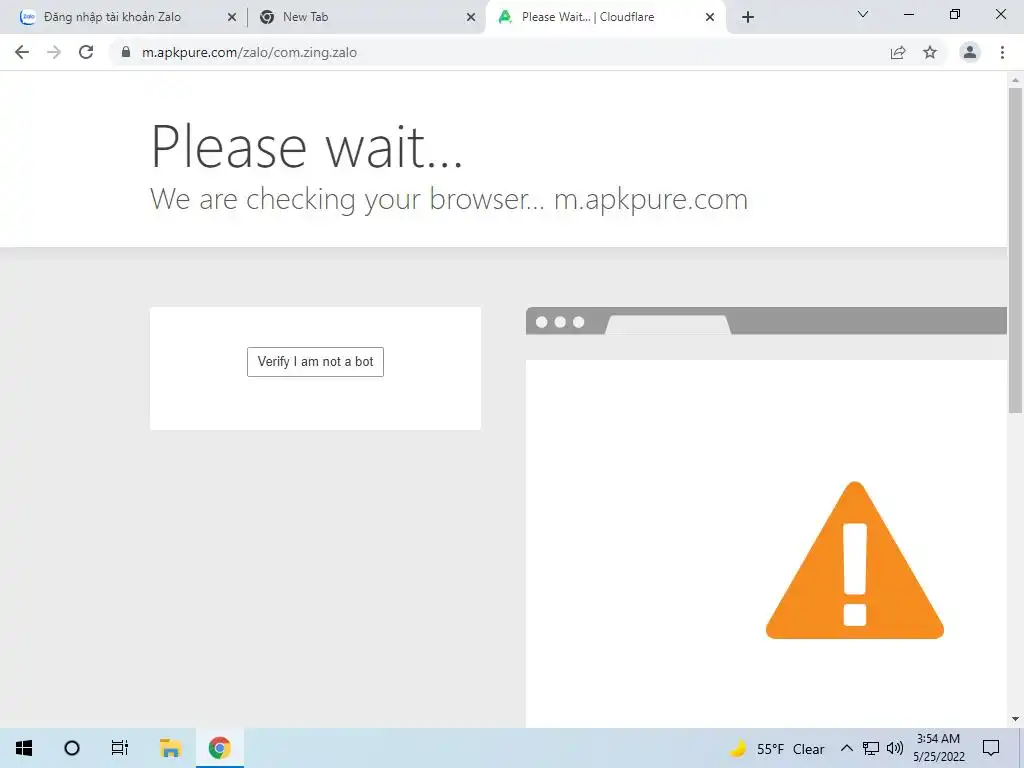
Task: Click the Chrome icon in the taskbar
Action: click(219, 748)
